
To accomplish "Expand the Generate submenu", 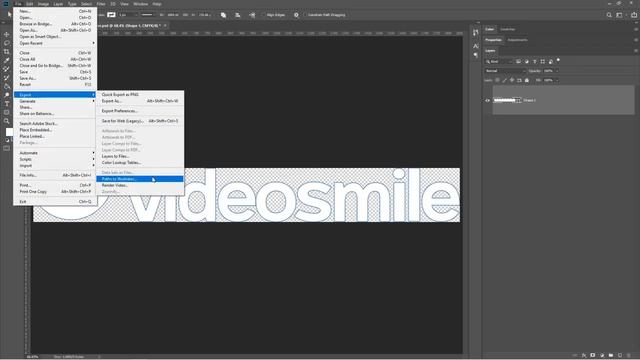I will (x=55, y=101).
